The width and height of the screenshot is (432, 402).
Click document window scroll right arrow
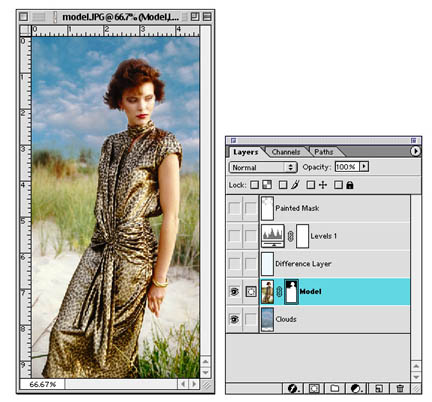point(194,384)
